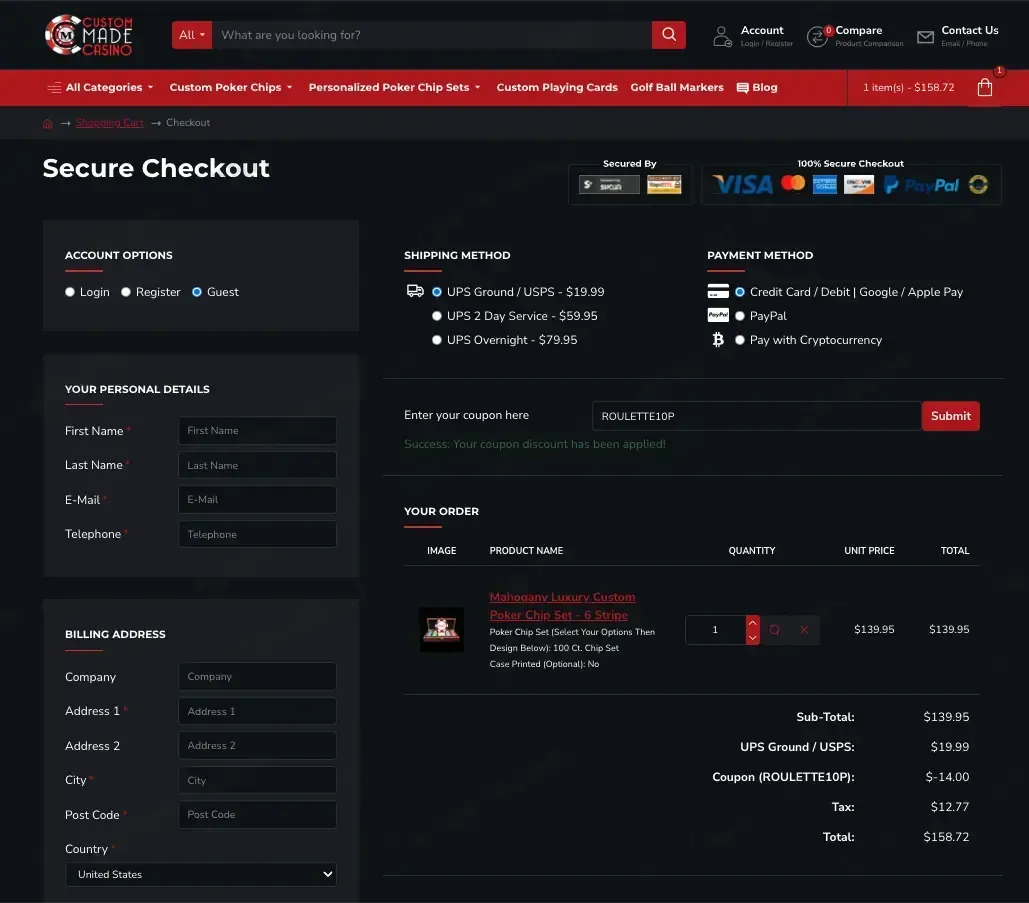This screenshot has height=903, width=1029.
Task: Click the American Express logo
Action: (x=825, y=185)
